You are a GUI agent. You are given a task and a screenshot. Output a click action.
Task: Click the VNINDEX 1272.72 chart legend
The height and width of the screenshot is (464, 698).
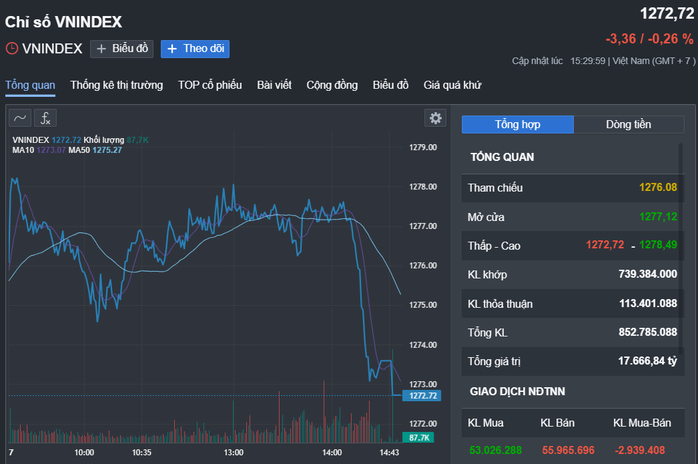click(x=47, y=140)
